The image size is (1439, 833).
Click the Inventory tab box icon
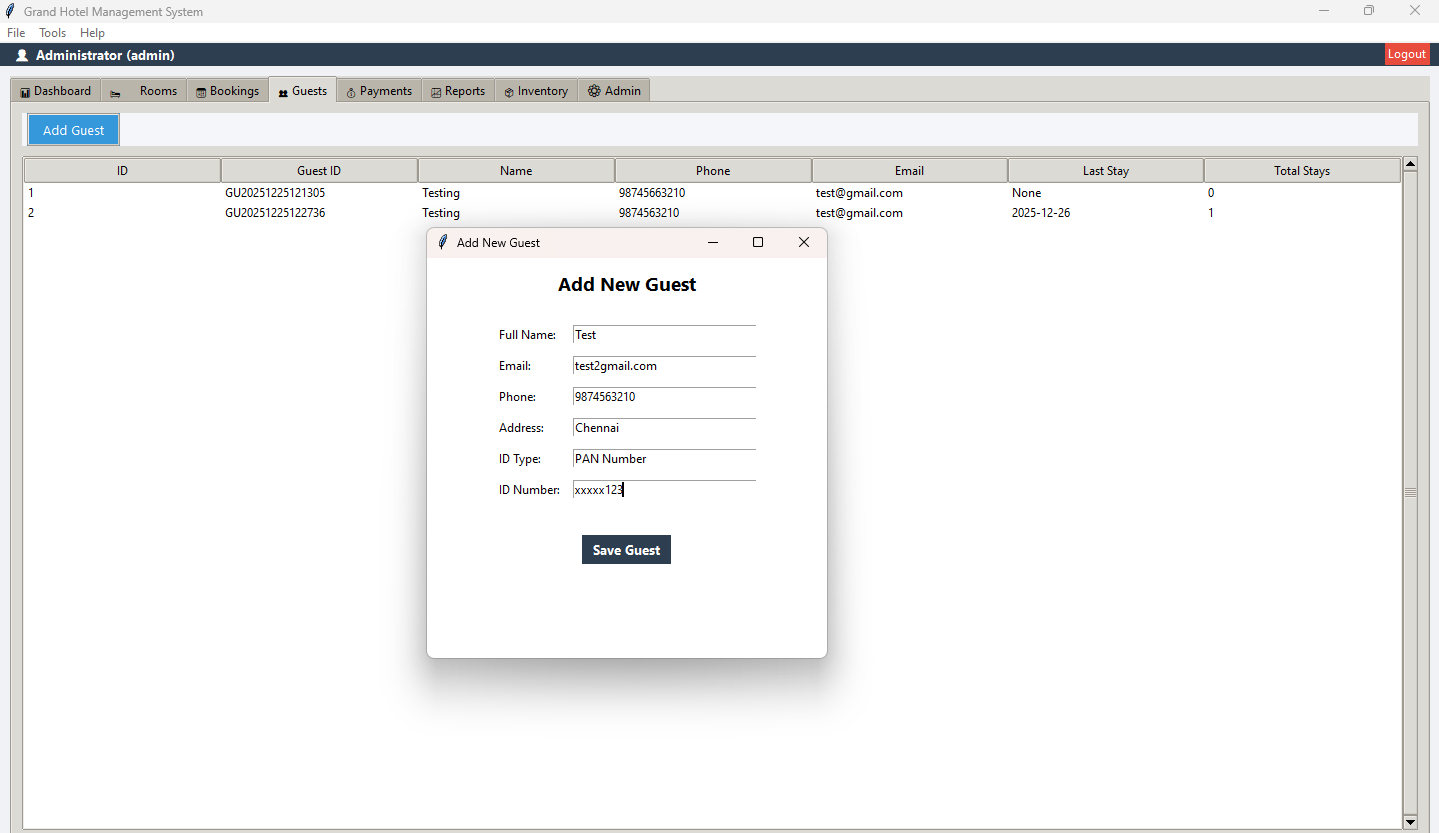point(508,92)
